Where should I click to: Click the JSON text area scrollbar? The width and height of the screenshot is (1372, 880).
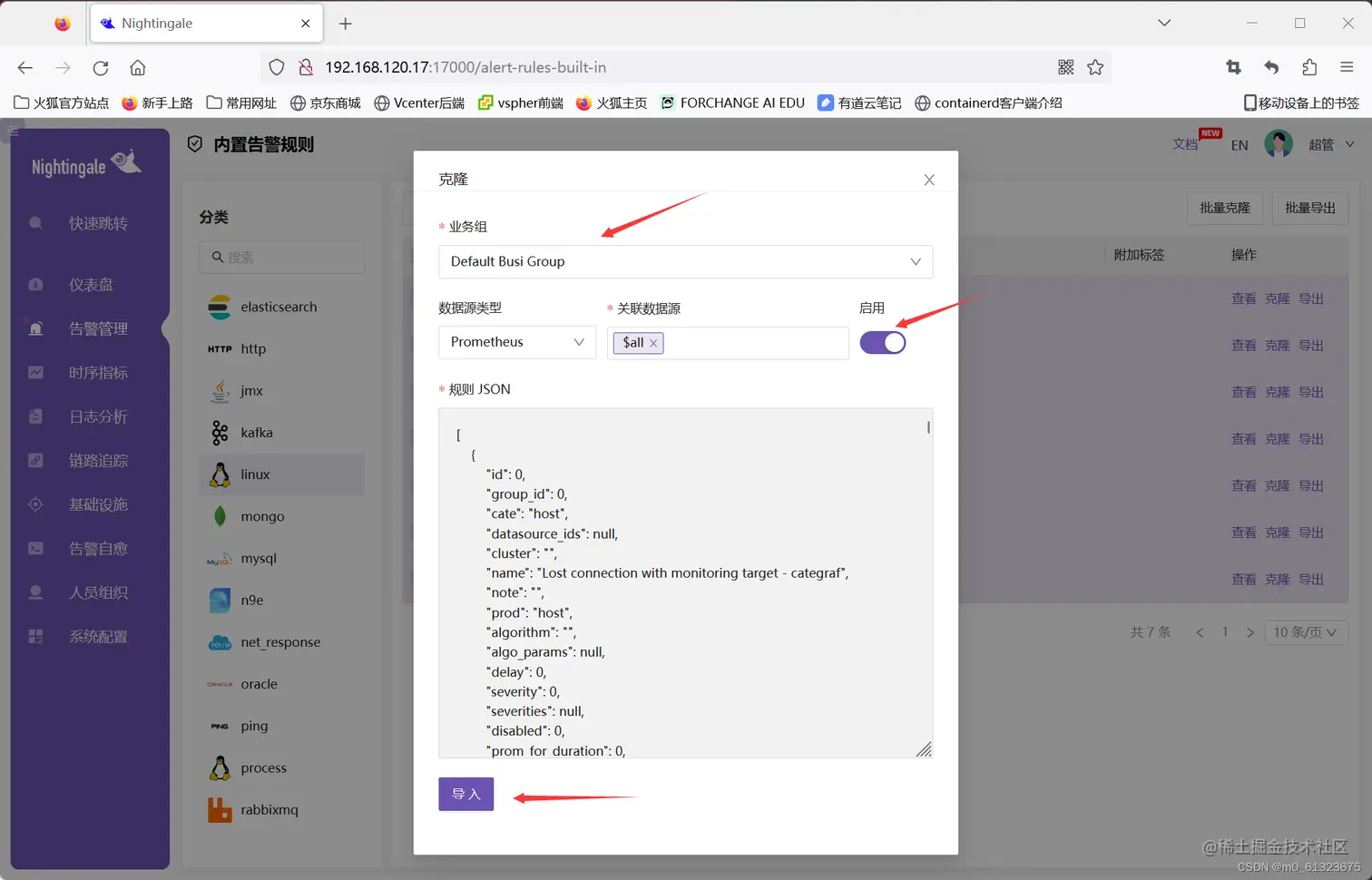(928, 426)
